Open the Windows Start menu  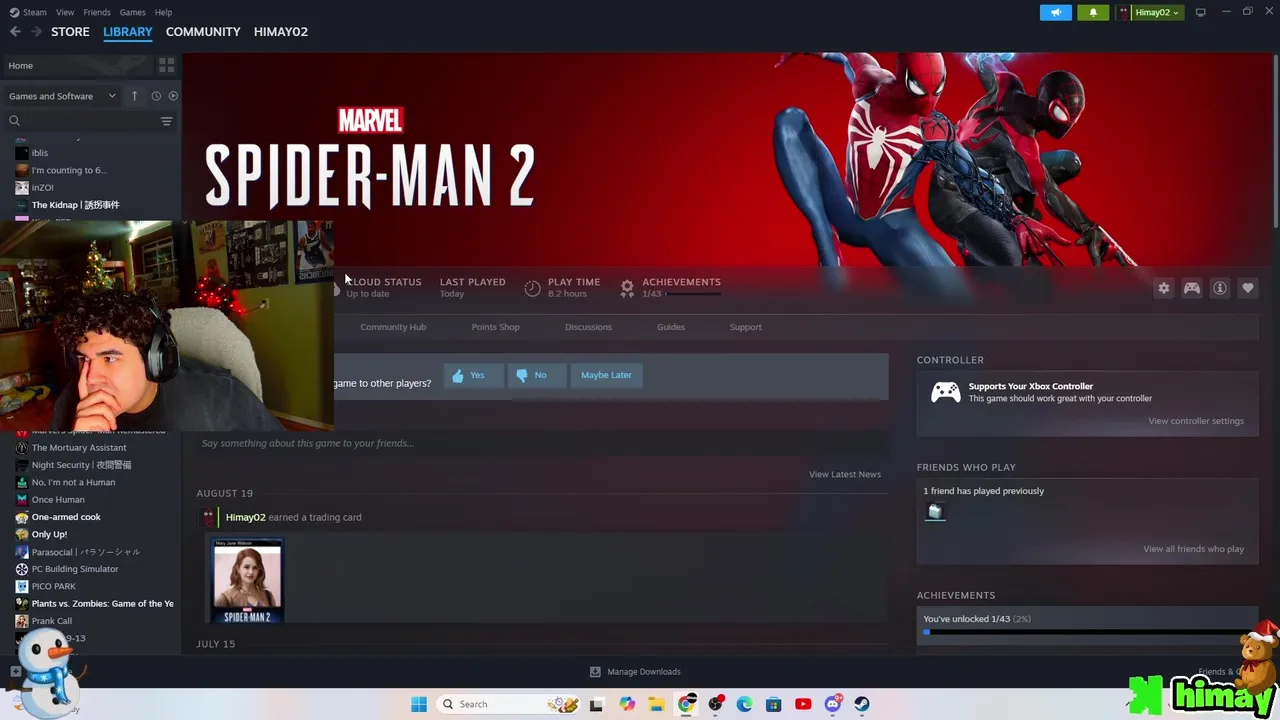pos(419,704)
